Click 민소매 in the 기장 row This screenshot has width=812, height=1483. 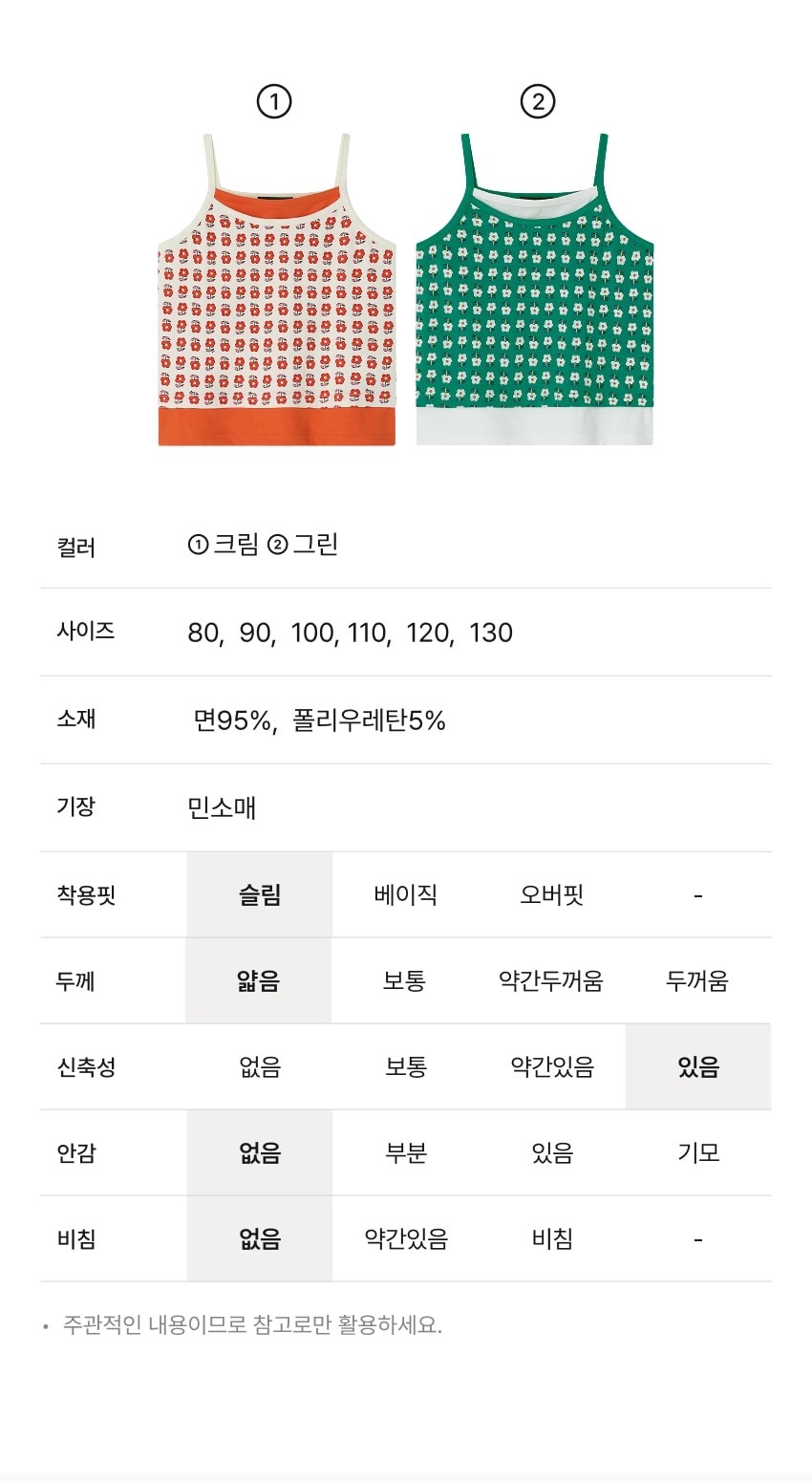click(x=222, y=808)
